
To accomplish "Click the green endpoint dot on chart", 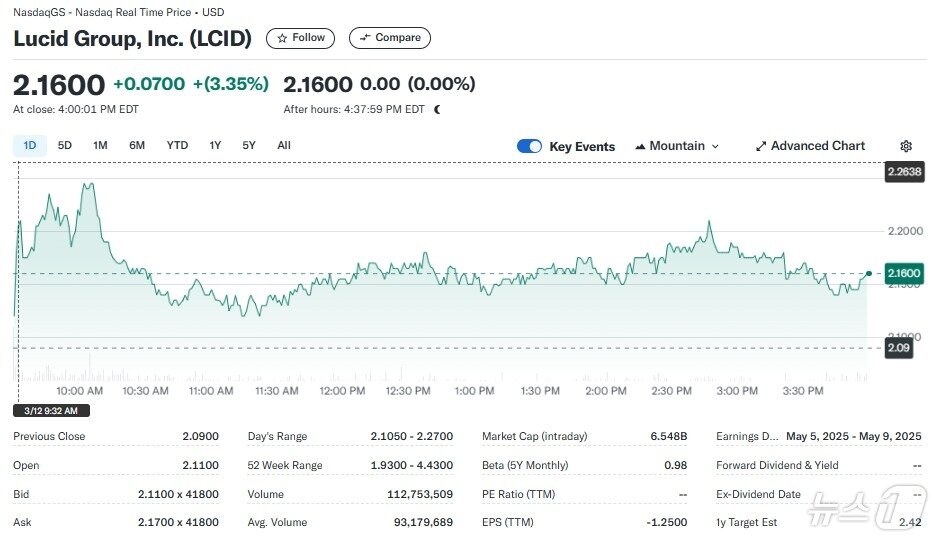I will (869, 273).
